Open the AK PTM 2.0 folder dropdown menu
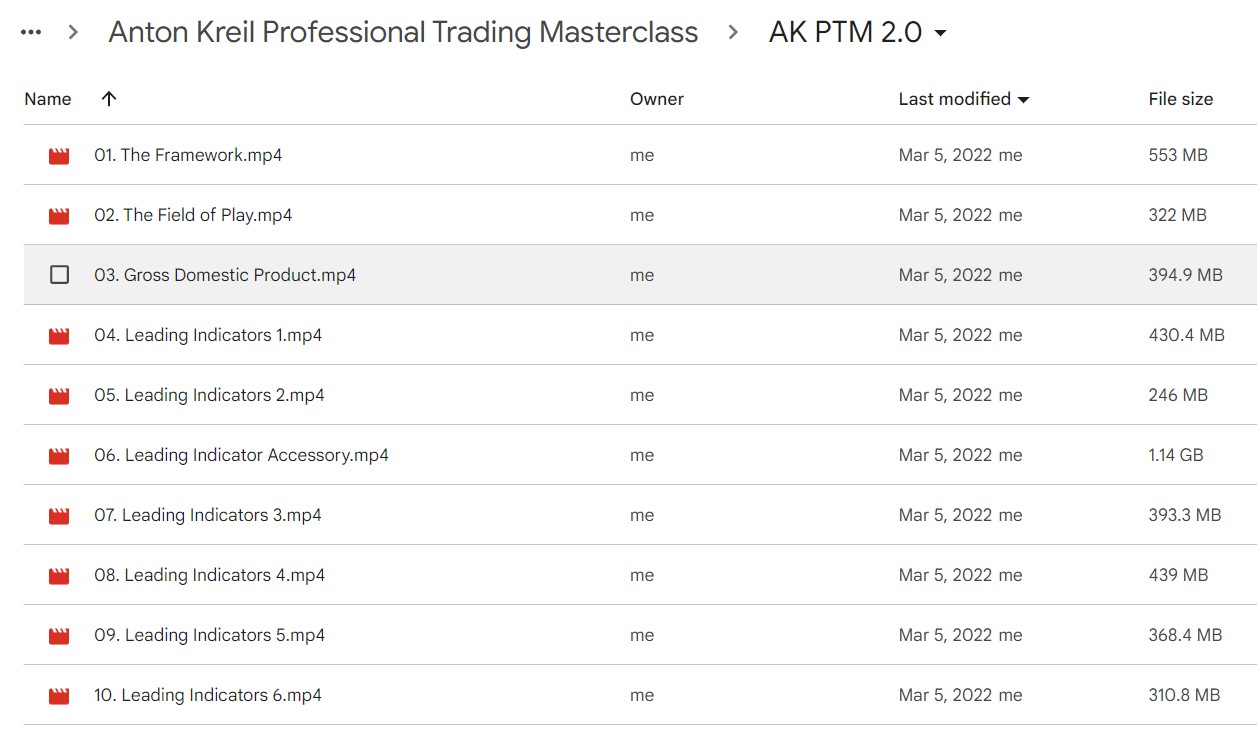The width and height of the screenshot is (1257, 747). tap(940, 32)
